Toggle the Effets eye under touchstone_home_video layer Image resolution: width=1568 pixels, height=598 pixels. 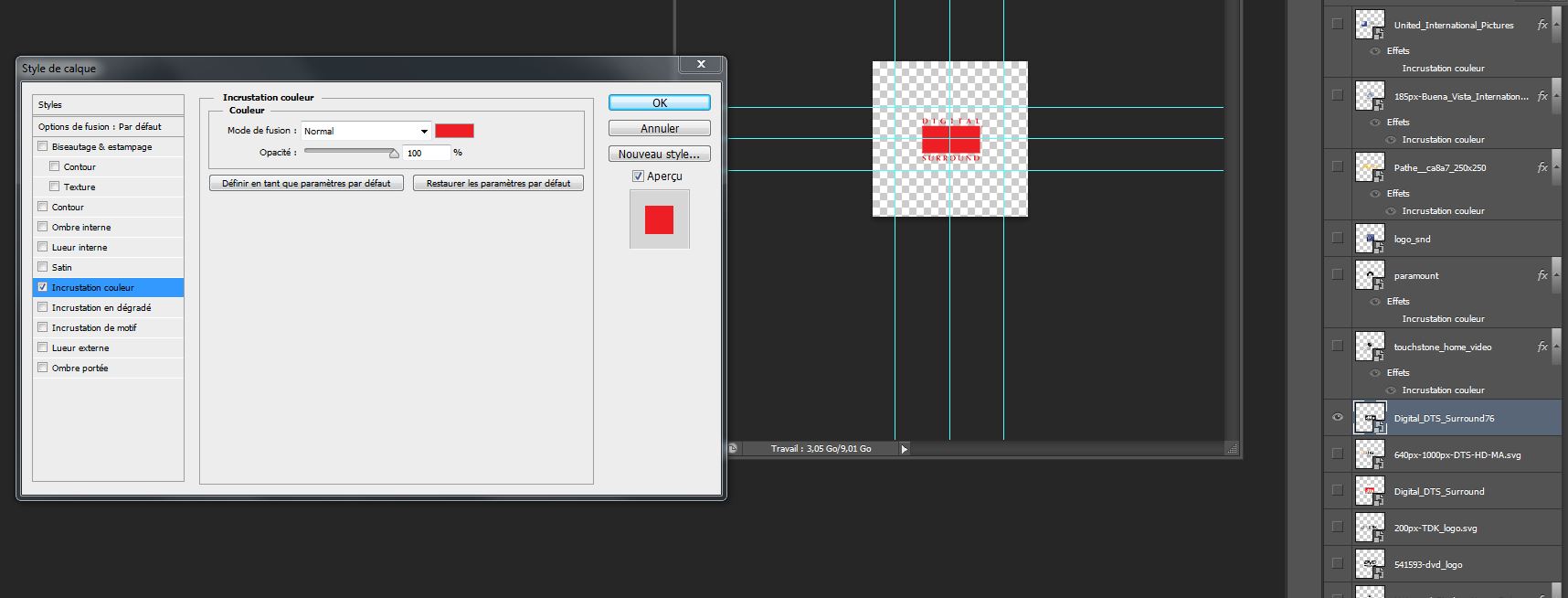tap(1374, 373)
